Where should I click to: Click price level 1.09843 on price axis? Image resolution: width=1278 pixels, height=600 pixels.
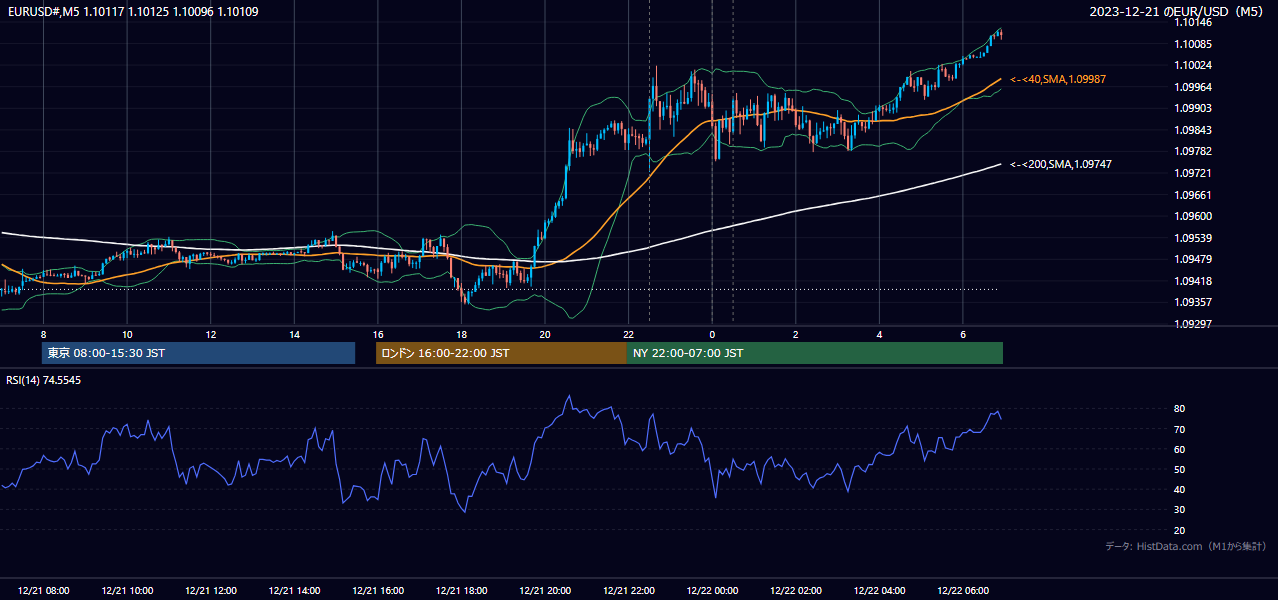point(1192,130)
